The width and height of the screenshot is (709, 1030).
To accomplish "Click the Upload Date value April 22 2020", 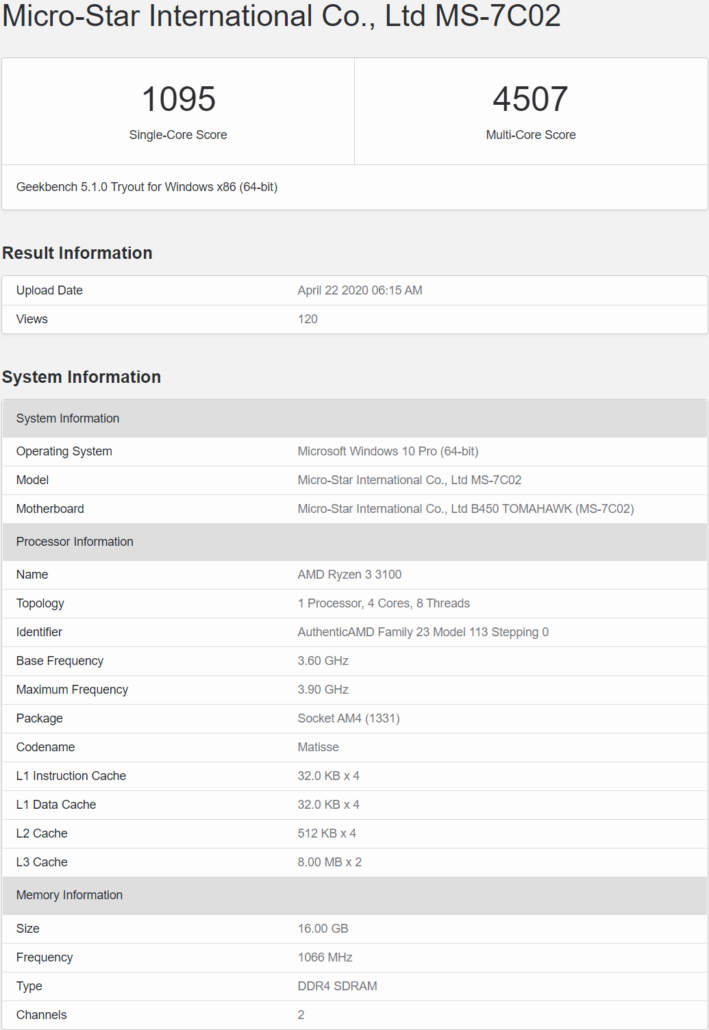I will click(360, 291).
